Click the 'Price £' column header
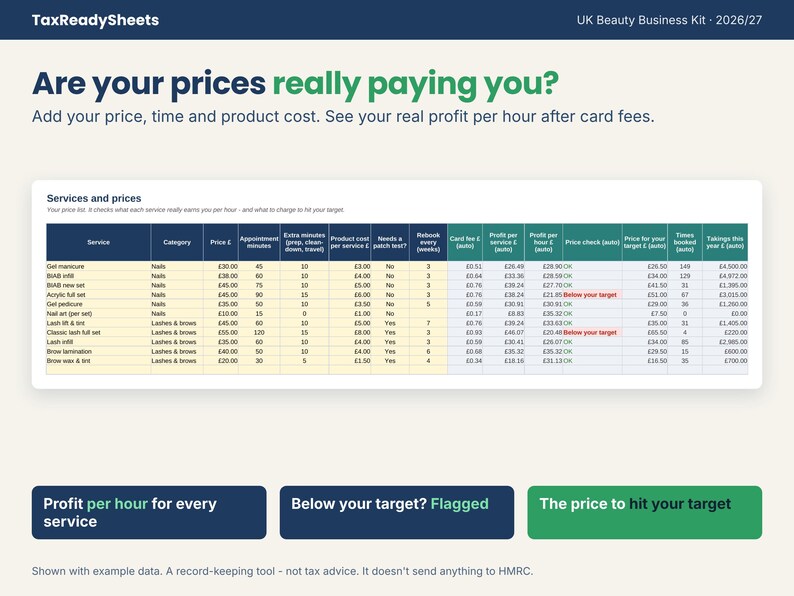794x596 pixels. (x=221, y=242)
